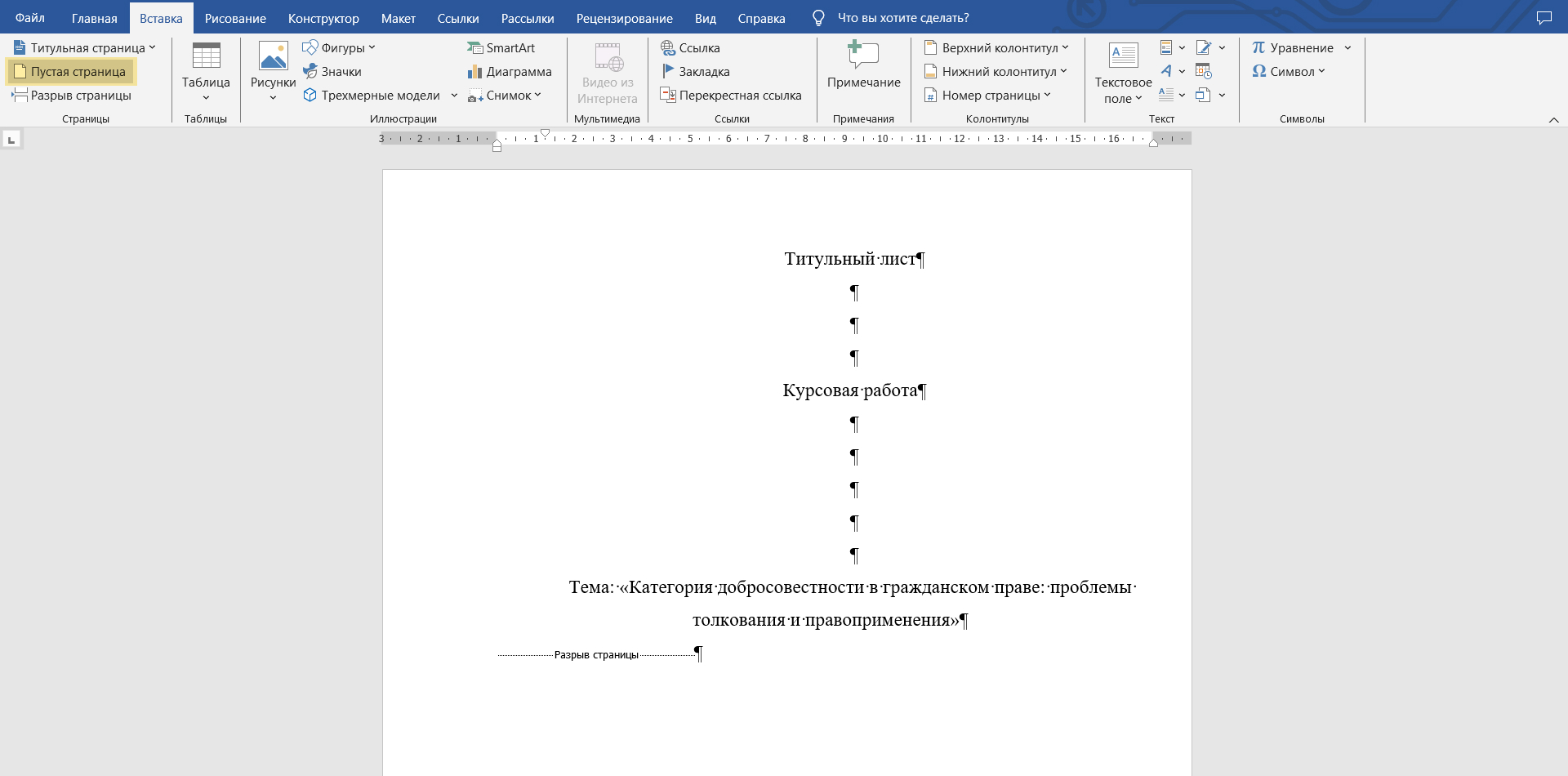Click the 'Тема: «Категория добросовестности' line

click(853, 587)
